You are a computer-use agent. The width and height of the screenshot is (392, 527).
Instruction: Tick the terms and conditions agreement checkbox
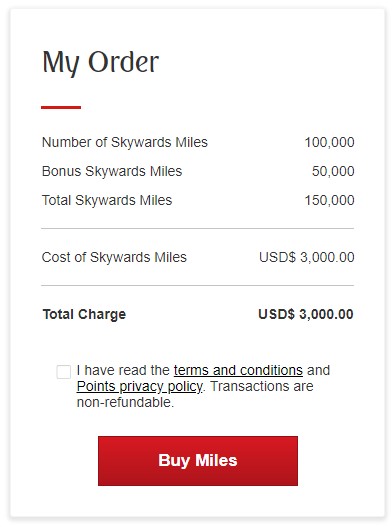(64, 372)
